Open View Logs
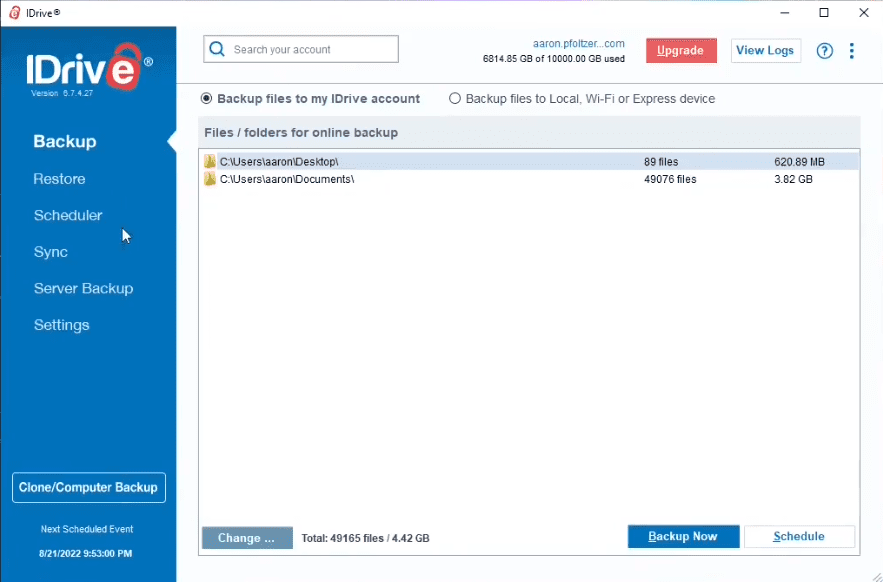This screenshot has width=883, height=582. tap(765, 51)
